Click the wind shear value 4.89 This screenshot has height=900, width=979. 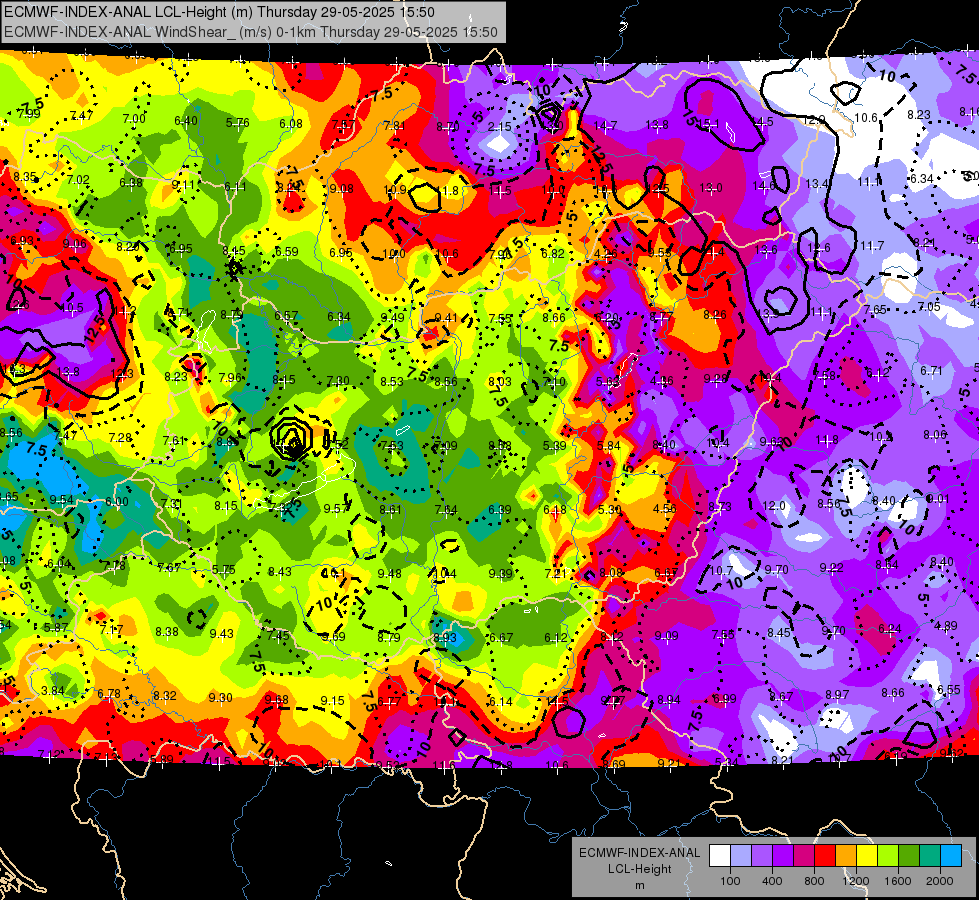click(946, 626)
